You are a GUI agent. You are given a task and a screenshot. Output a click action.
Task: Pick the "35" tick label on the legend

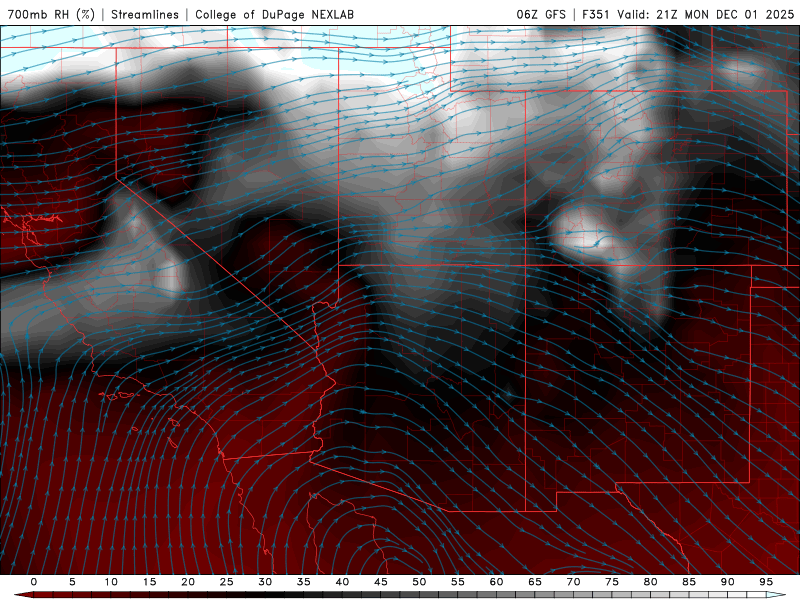pos(304,582)
